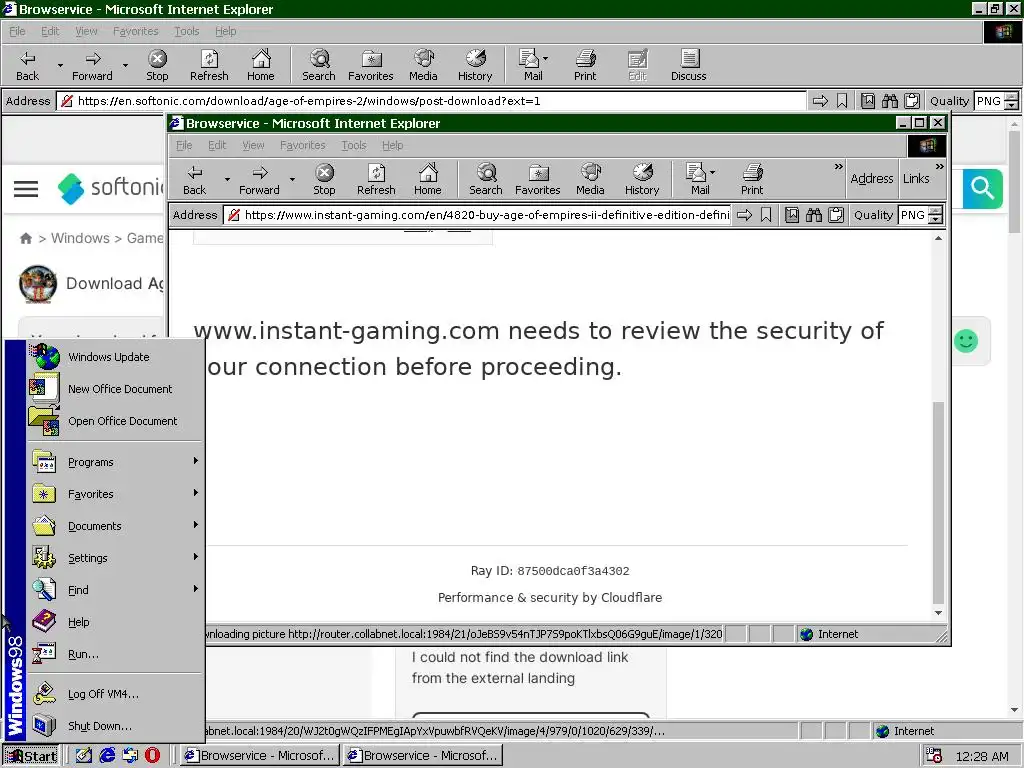This screenshot has height=768, width=1024.
Task: Click Home in the rear browser window
Action: click(x=261, y=65)
